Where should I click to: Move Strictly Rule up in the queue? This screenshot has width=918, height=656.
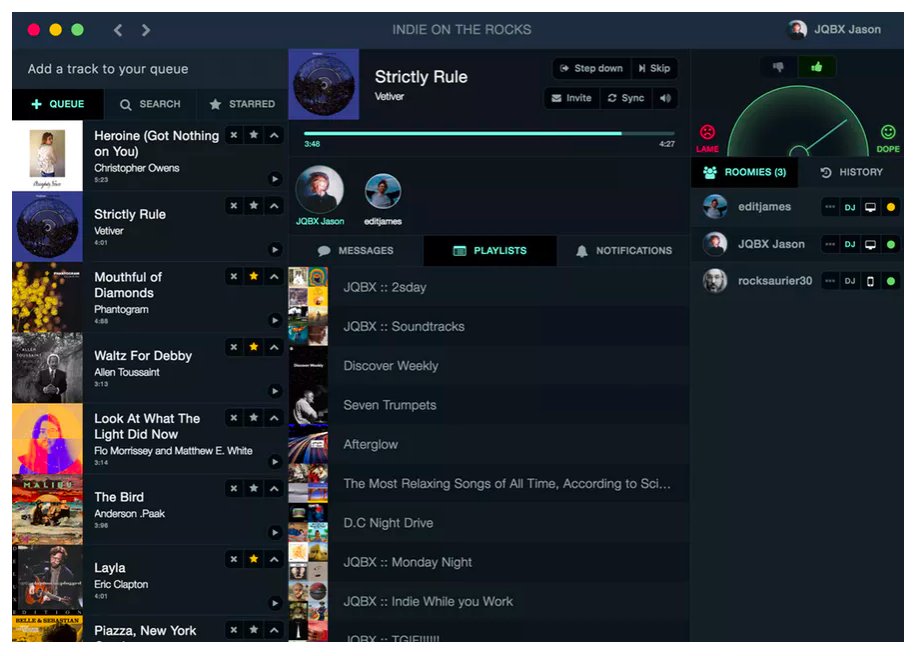274,206
